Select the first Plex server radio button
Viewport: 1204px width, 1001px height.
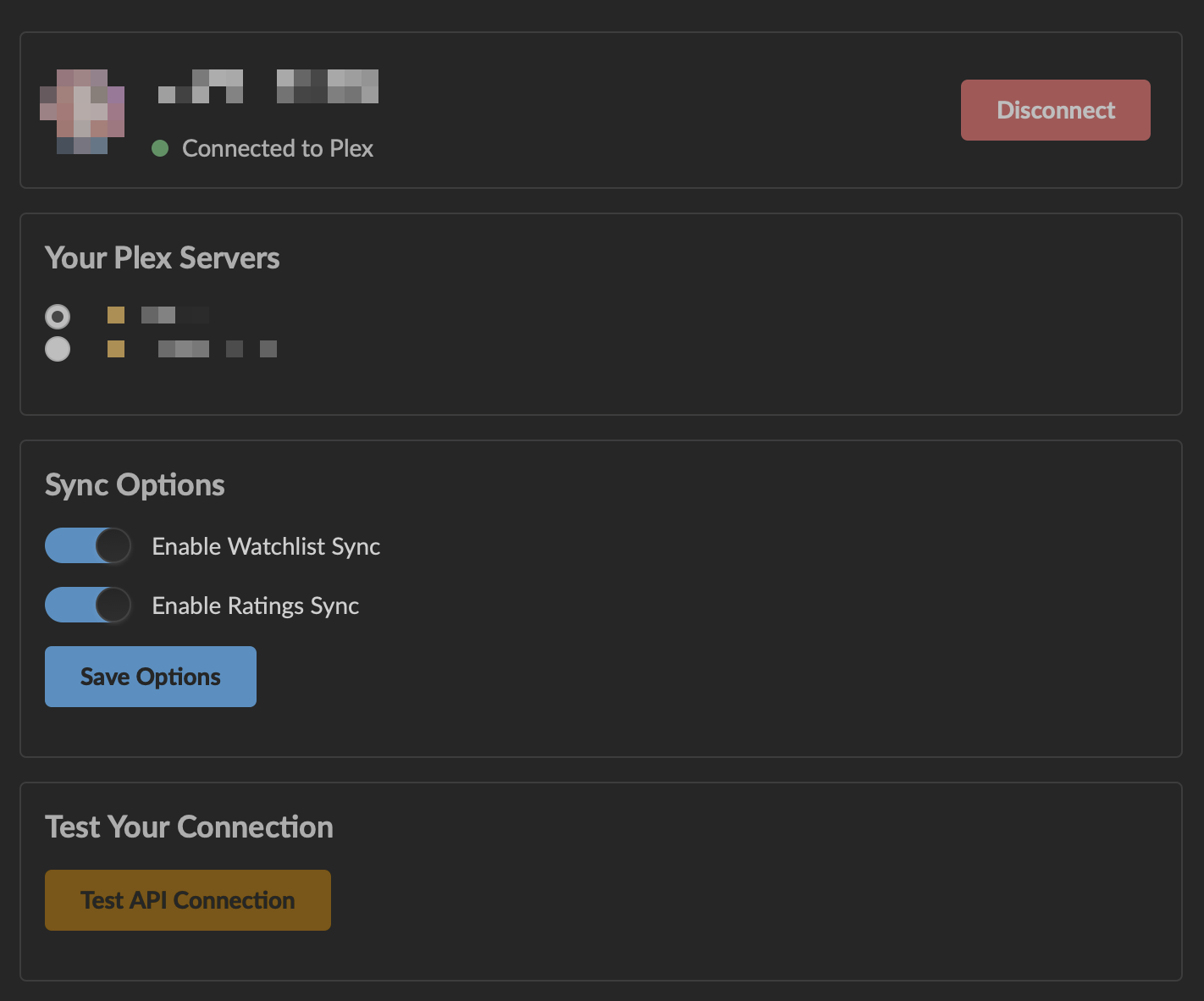coord(57,316)
